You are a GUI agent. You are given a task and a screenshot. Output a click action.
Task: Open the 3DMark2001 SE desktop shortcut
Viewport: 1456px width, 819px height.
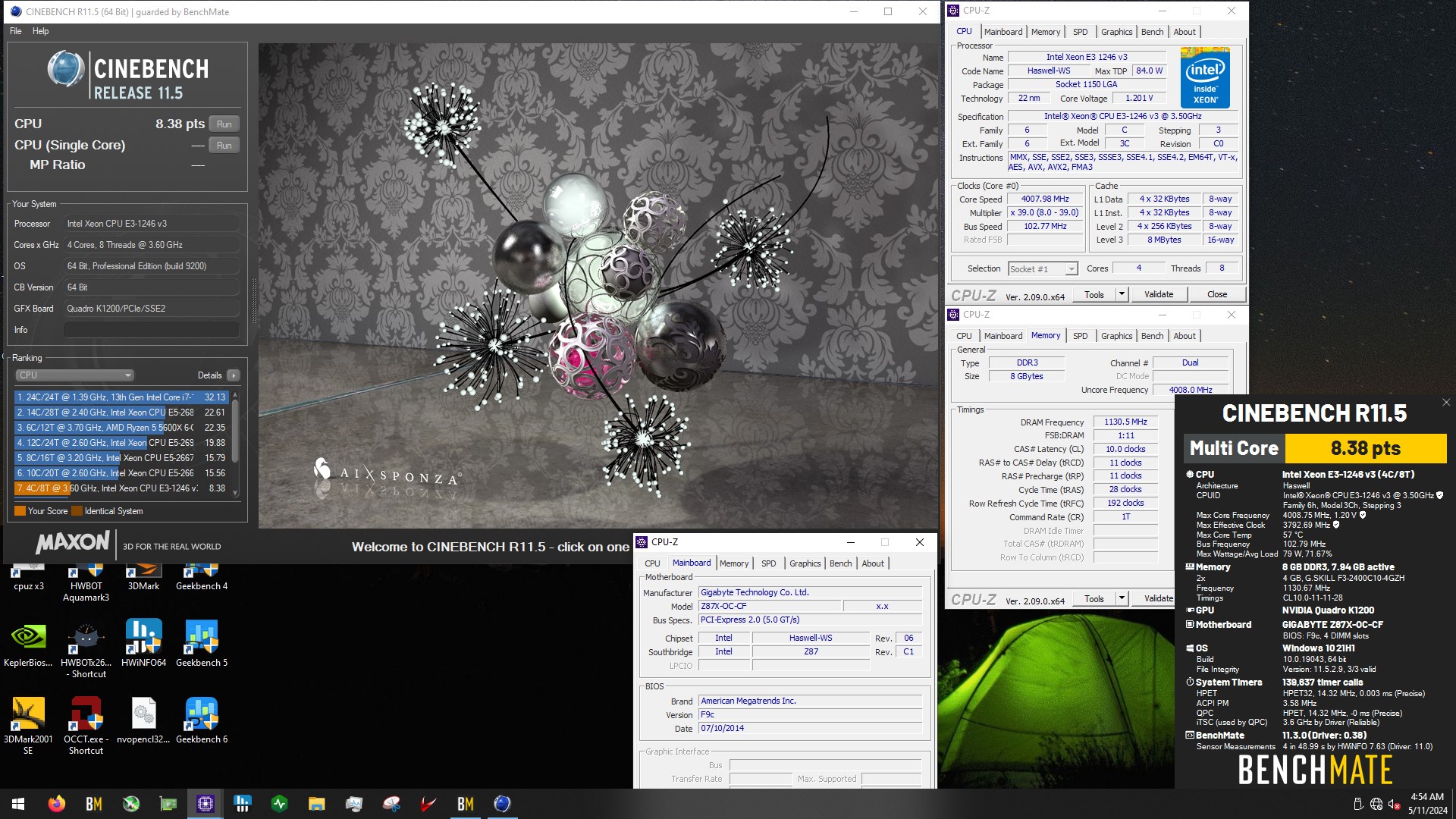(x=28, y=726)
